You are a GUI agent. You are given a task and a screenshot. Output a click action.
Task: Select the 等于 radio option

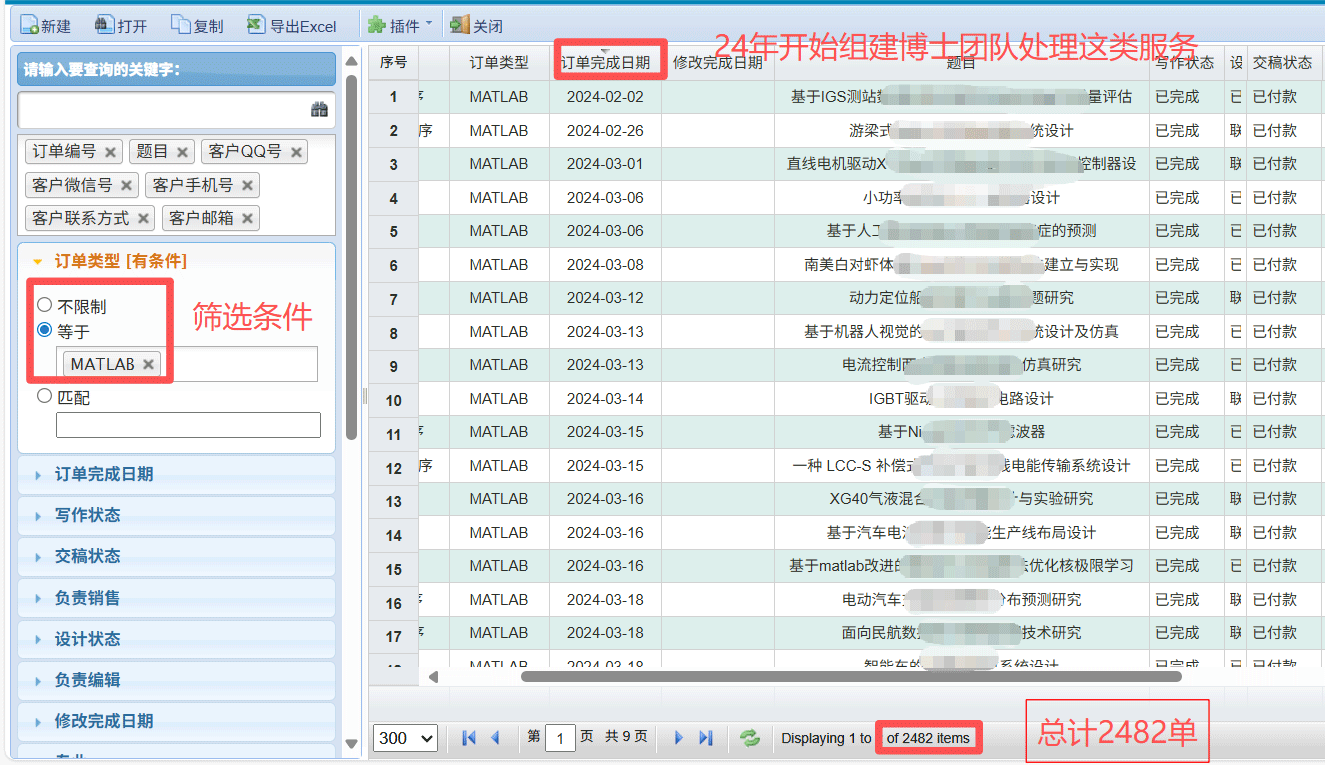[44, 330]
